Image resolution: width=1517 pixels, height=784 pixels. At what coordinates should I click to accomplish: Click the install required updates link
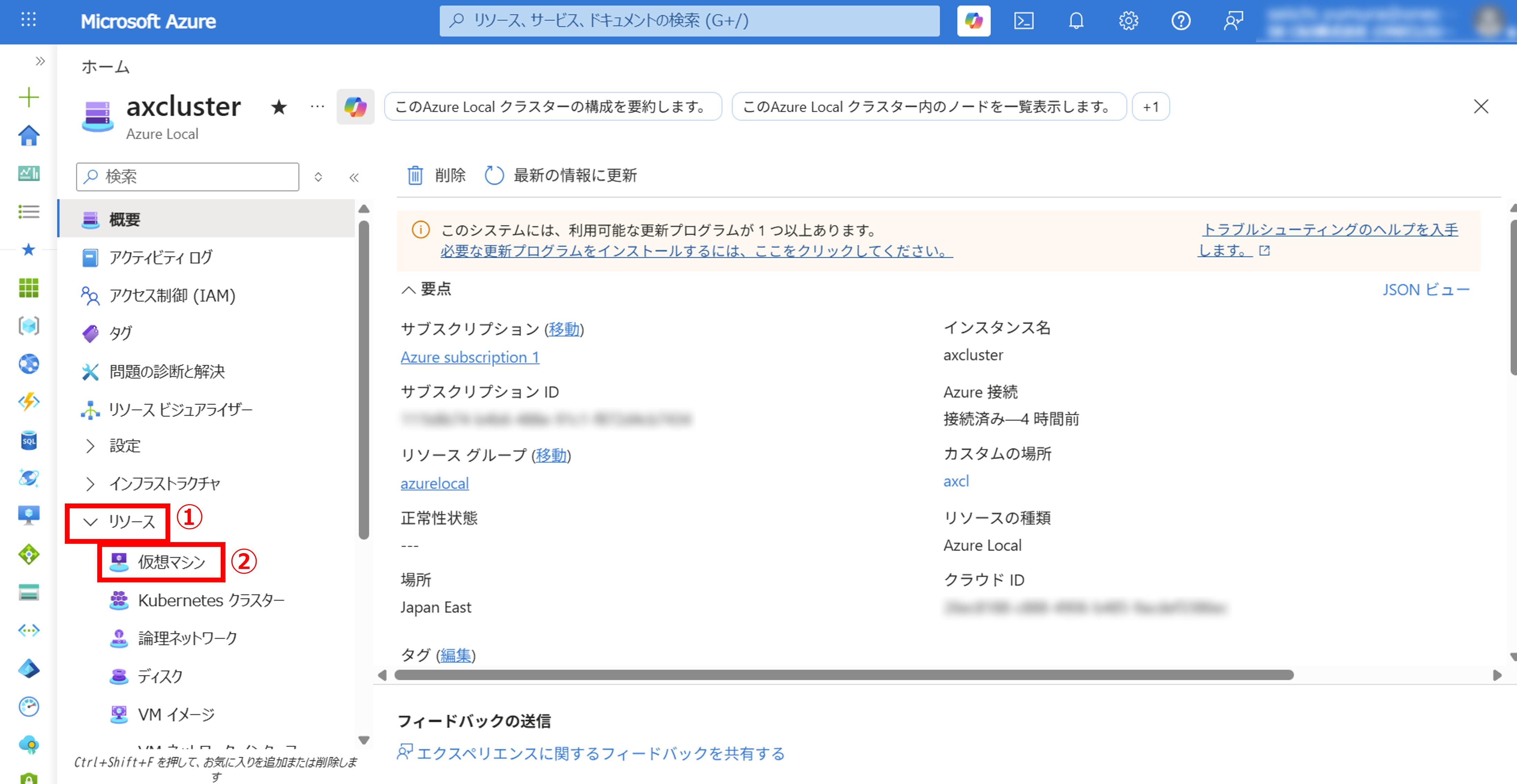point(697,251)
